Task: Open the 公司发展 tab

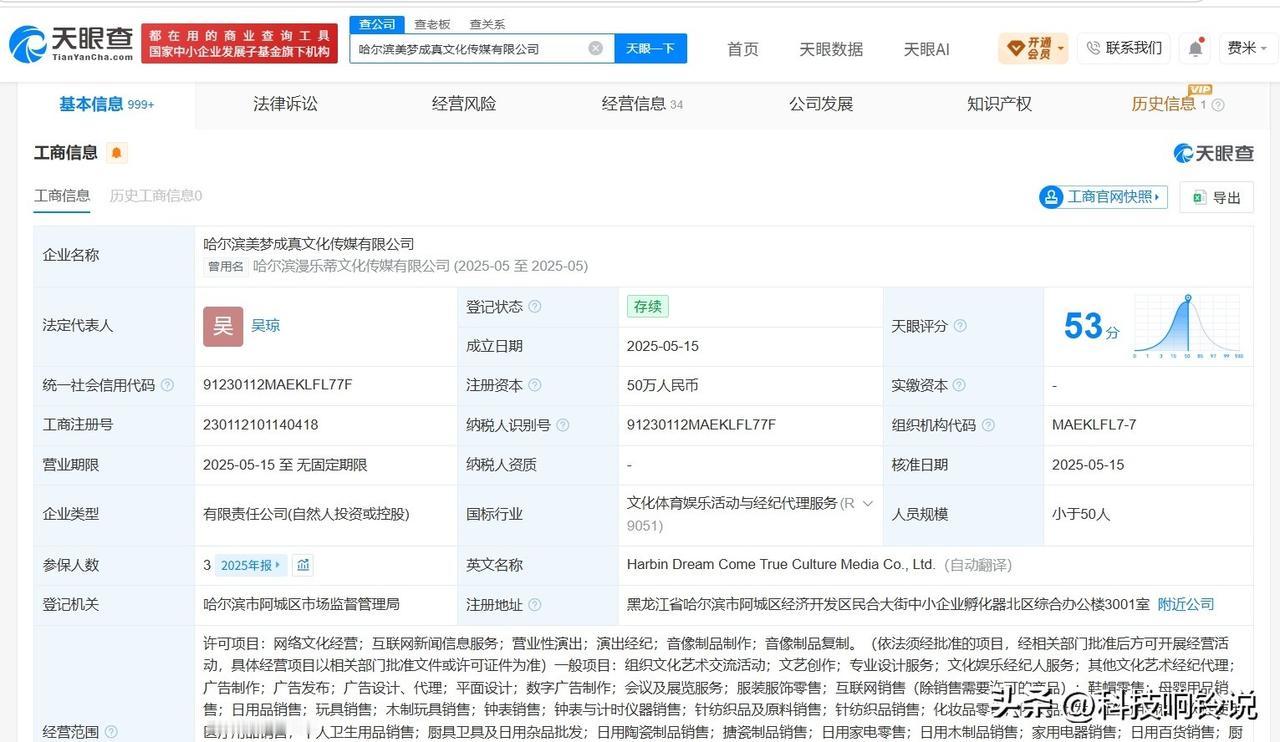Action: click(x=821, y=104)
